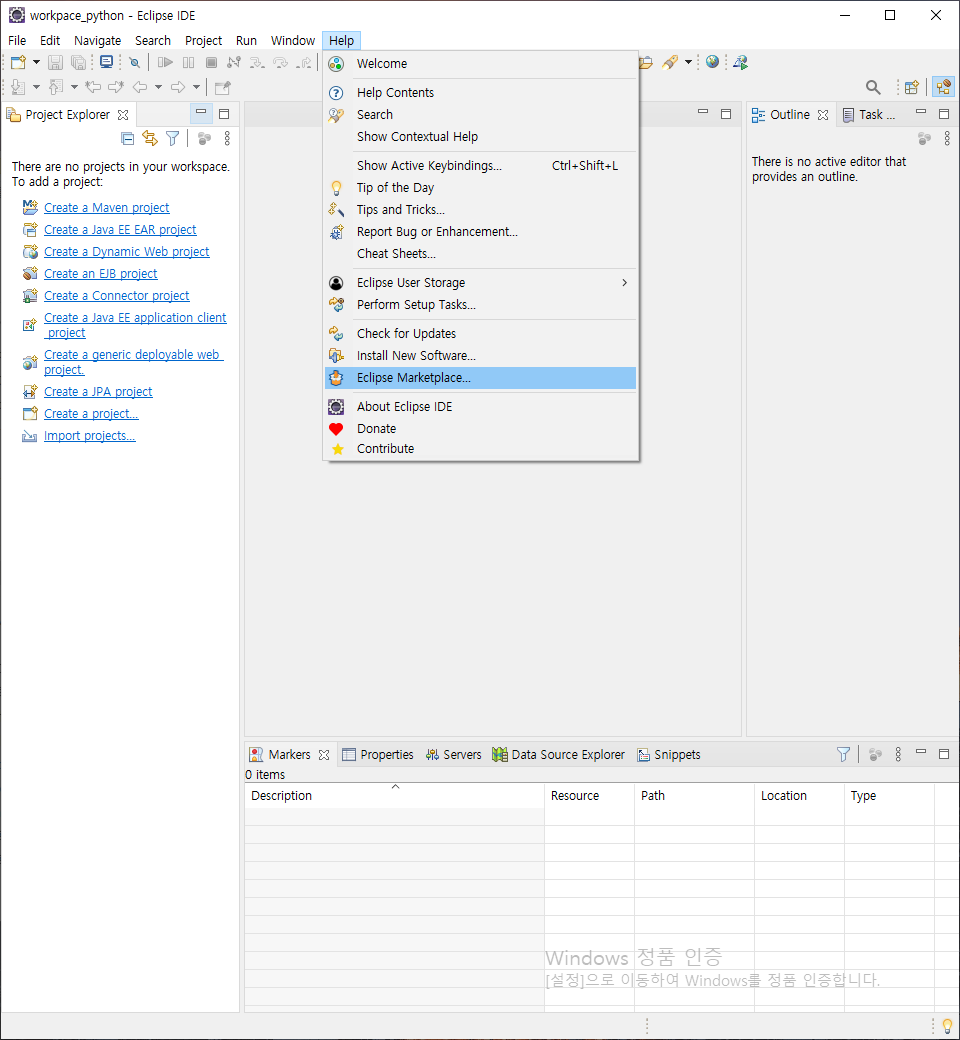The image size is (960, 1040).
Task: Click the Next Edit Location icon
Action: click(x=116, y=87)
